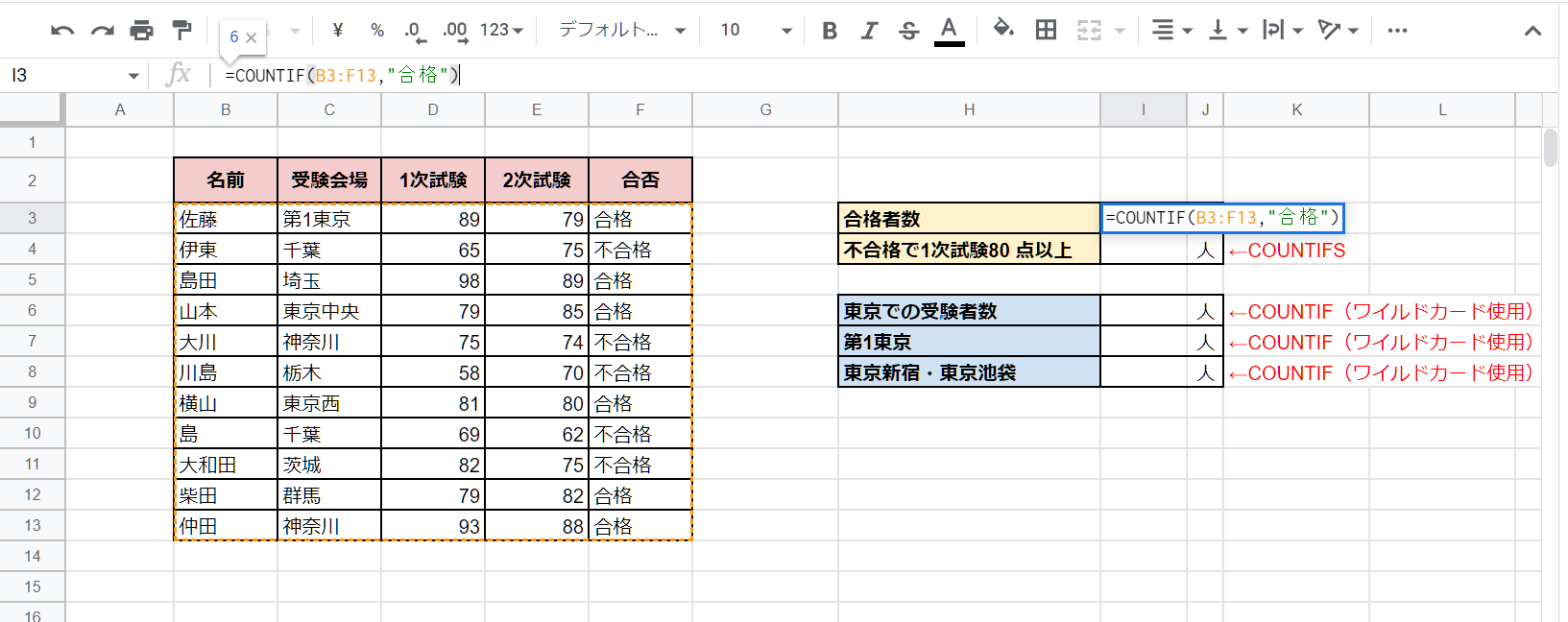
Task: Click the 受験会場 header cell
Action: click(329, 180)
